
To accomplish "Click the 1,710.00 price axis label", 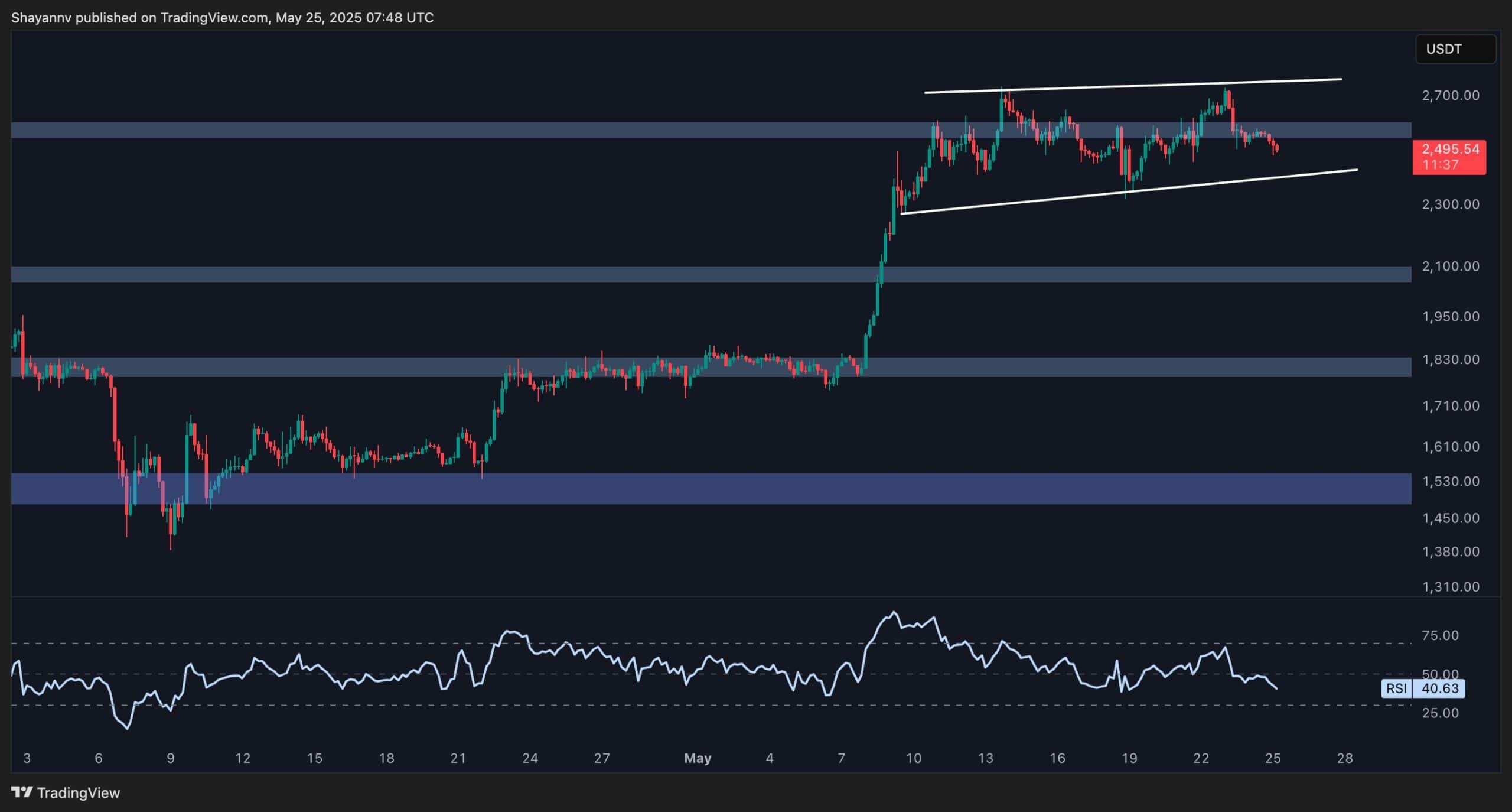I will click(x=1451, y=406).
